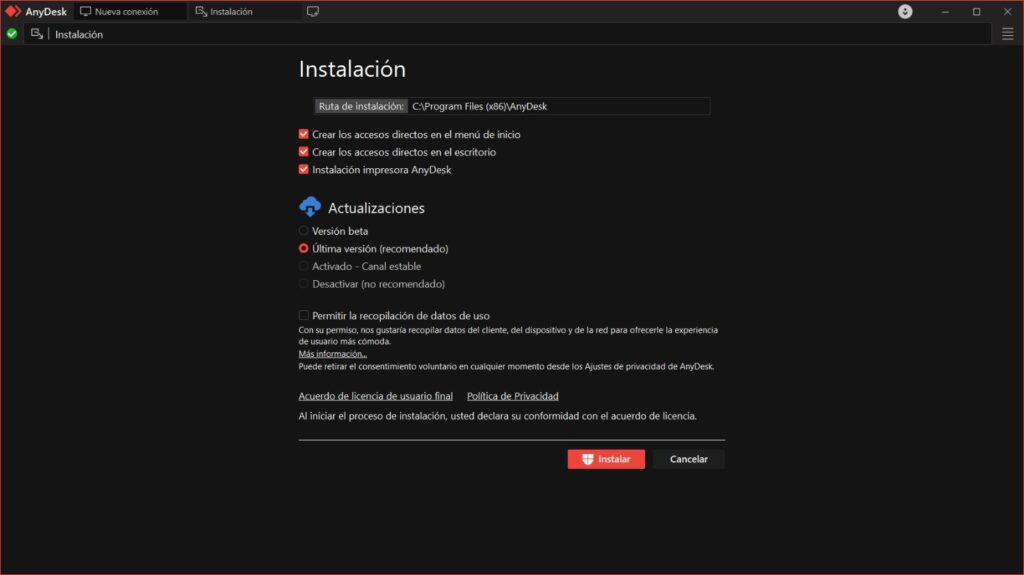Screen dimensions: 1024x575
Task: Open the hamburger main menu
Action: point(1008,34)
